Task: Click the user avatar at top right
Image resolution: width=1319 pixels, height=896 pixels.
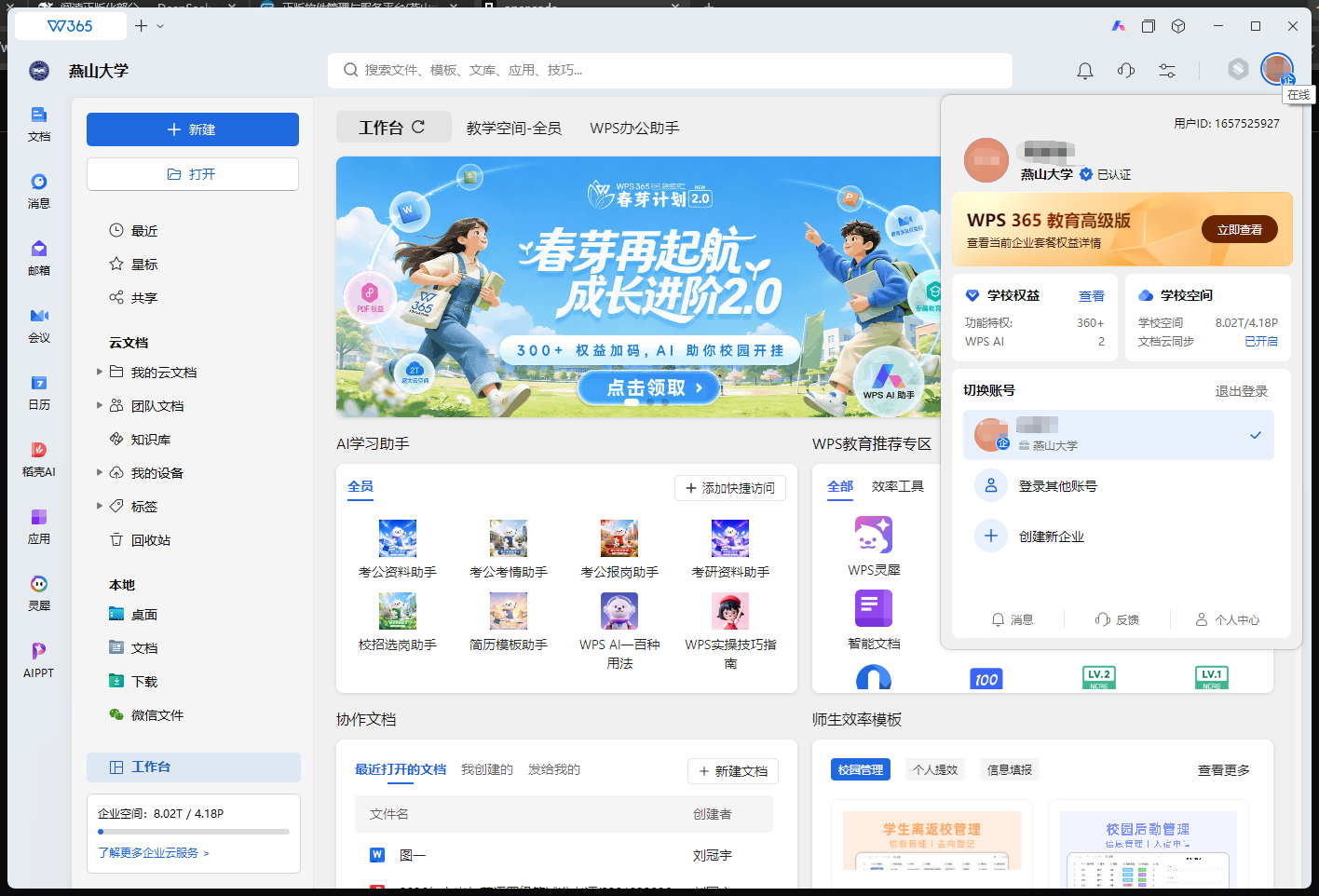Action: coord(1277,69)
